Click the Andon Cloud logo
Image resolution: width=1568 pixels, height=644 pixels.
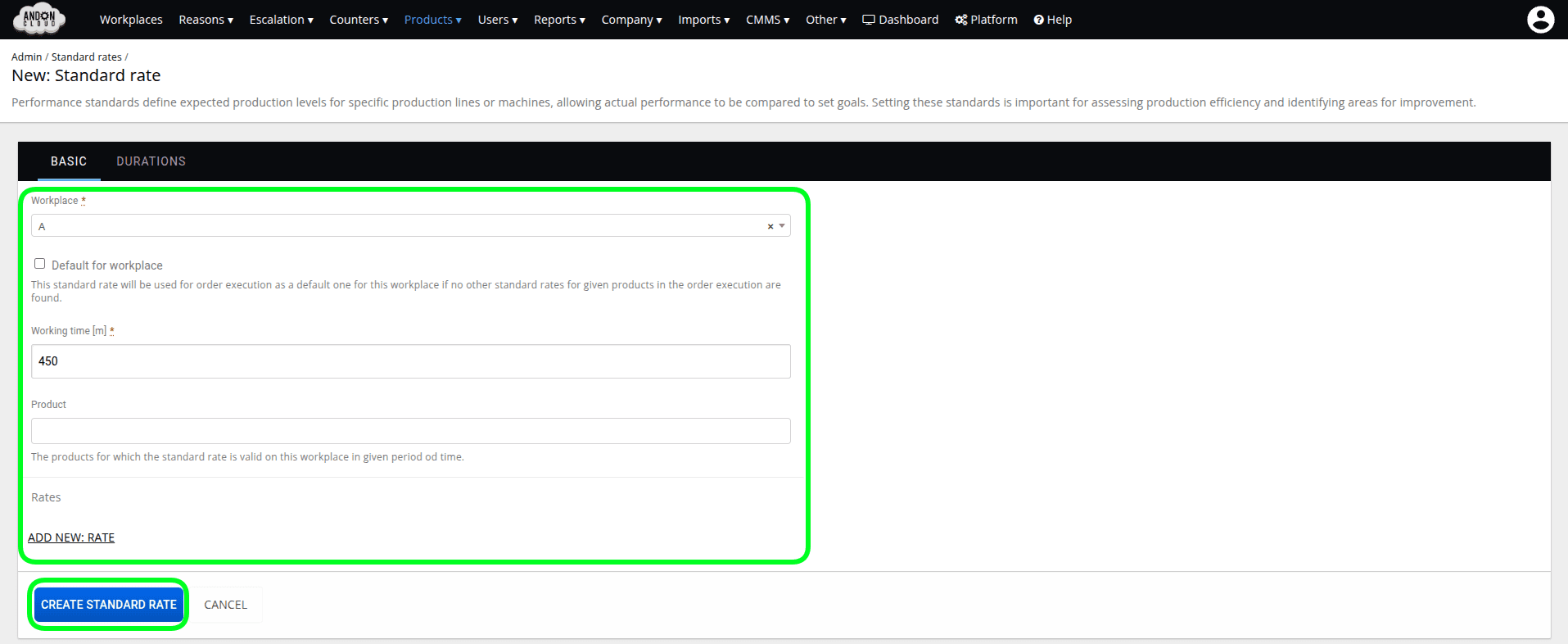pyautogui.click(x=39, y=19)
